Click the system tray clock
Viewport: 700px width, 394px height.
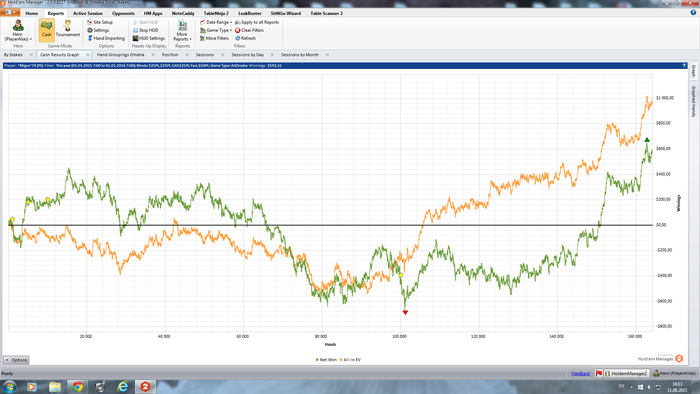(x=678, y=387)
